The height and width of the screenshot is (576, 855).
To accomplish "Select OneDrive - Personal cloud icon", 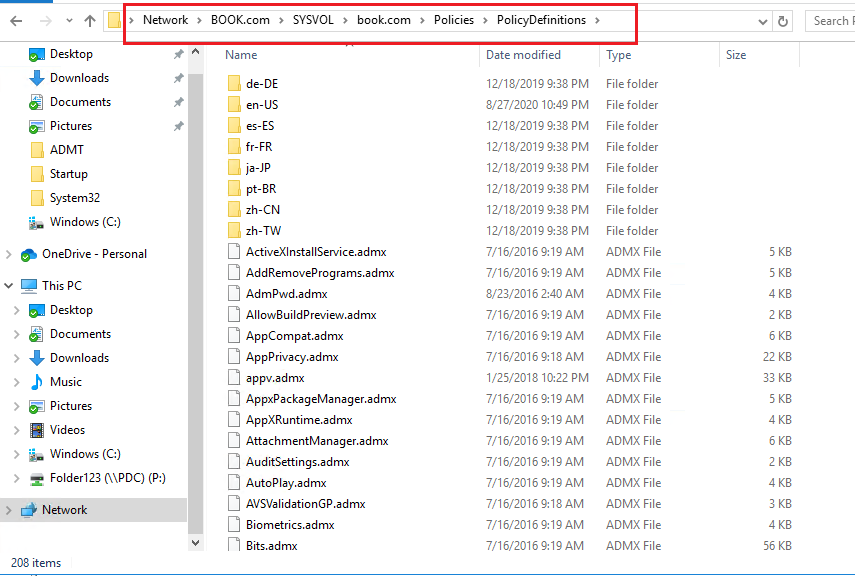I will (x=28, y=255).
